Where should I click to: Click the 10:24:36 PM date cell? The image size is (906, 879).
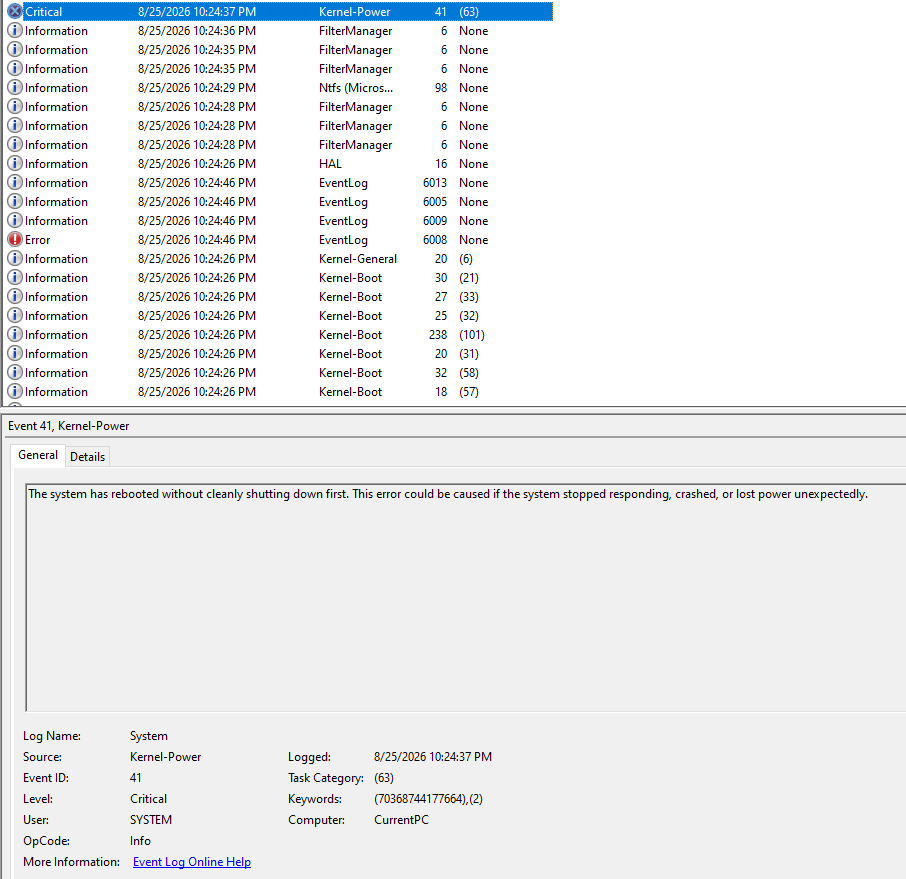(x=196, y=31)
